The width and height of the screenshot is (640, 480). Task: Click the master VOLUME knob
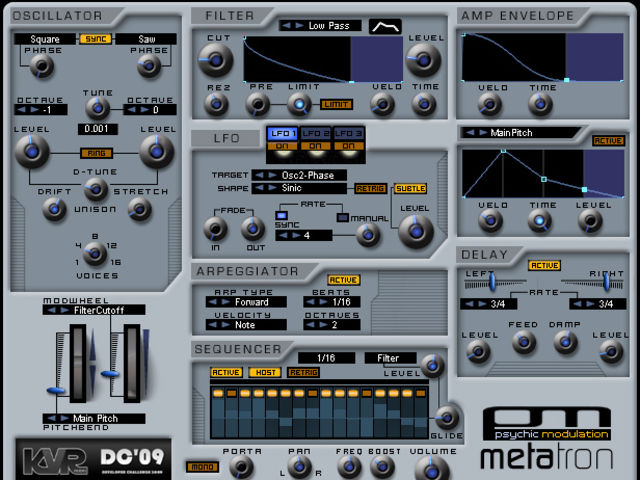point(432,469)
